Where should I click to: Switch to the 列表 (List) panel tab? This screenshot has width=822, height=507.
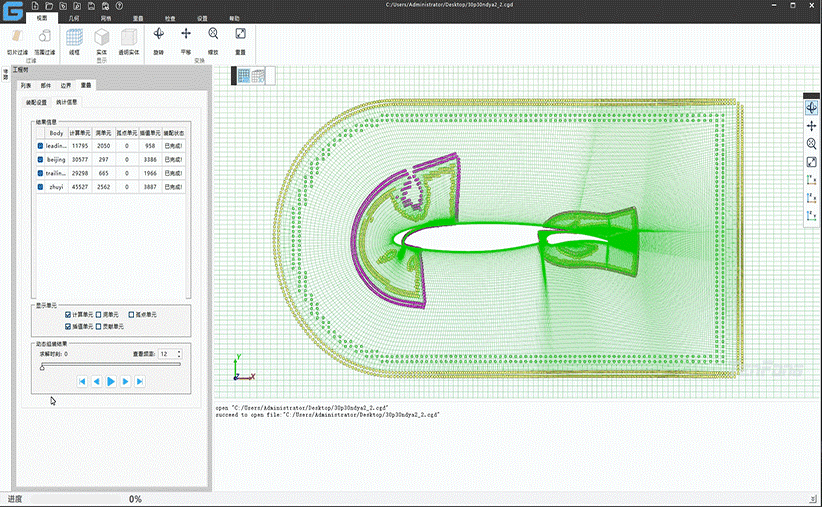(26, 85)
